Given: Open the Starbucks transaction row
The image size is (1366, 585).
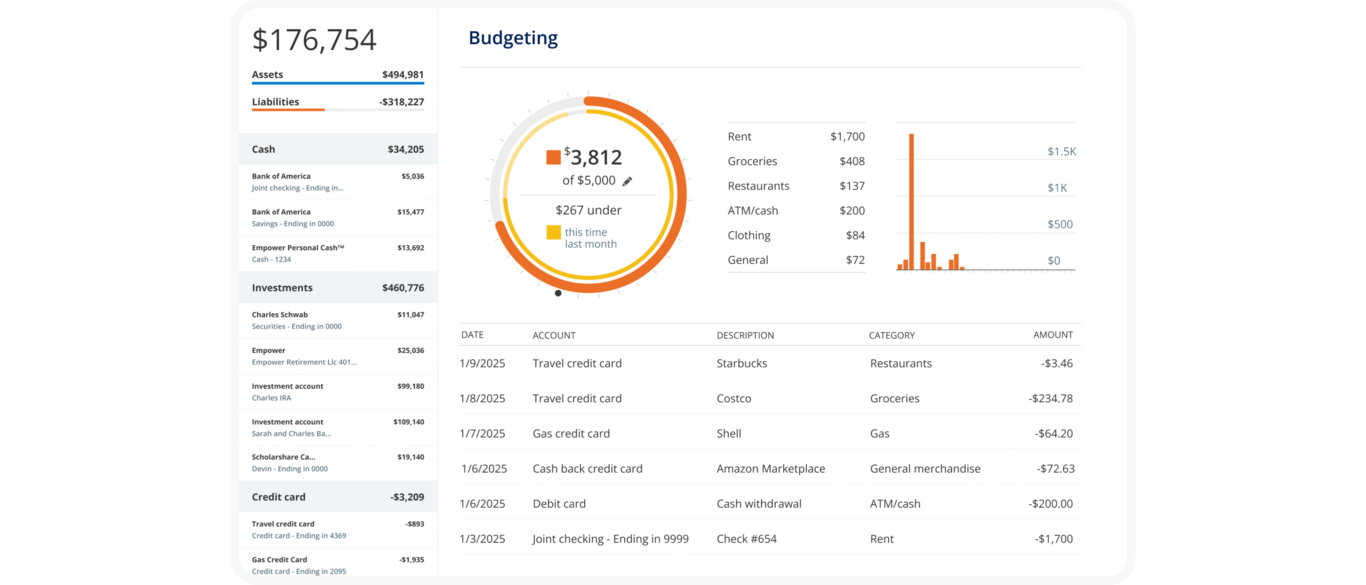Looking at the screenshot, I should click(769, 364).
